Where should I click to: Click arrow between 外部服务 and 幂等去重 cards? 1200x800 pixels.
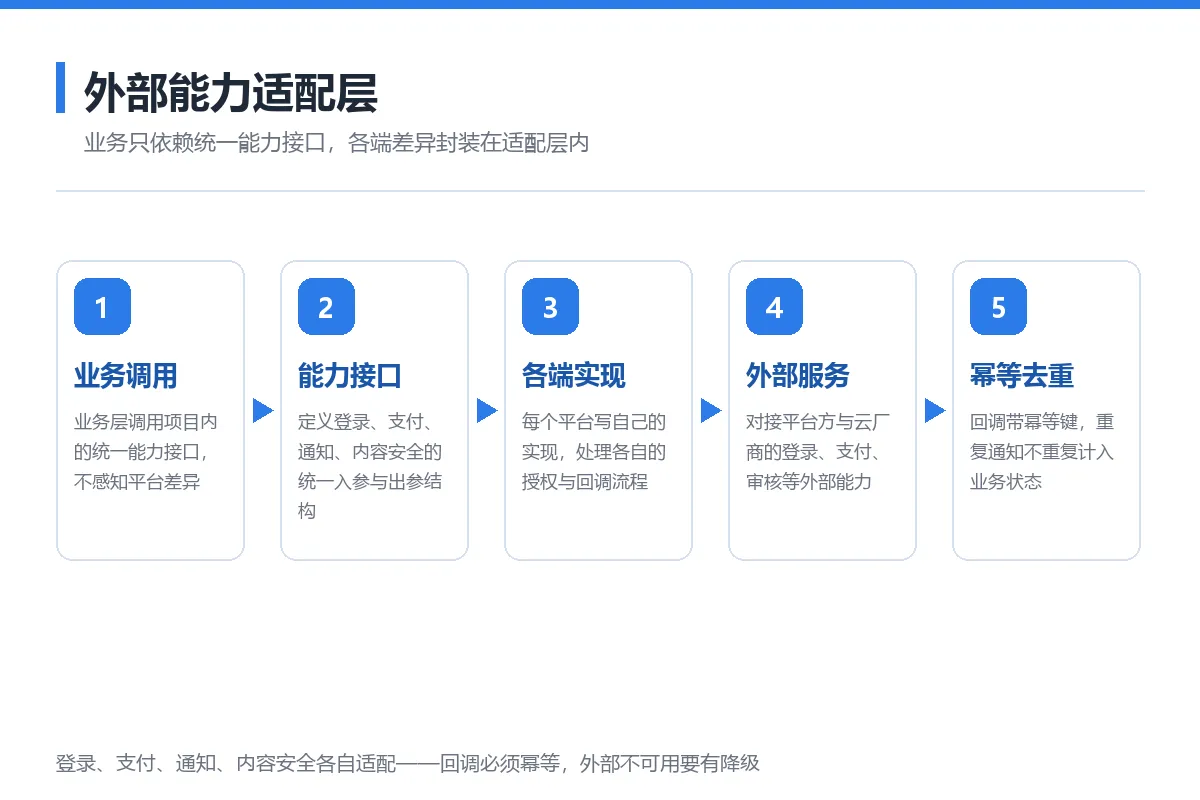[935, 410]
